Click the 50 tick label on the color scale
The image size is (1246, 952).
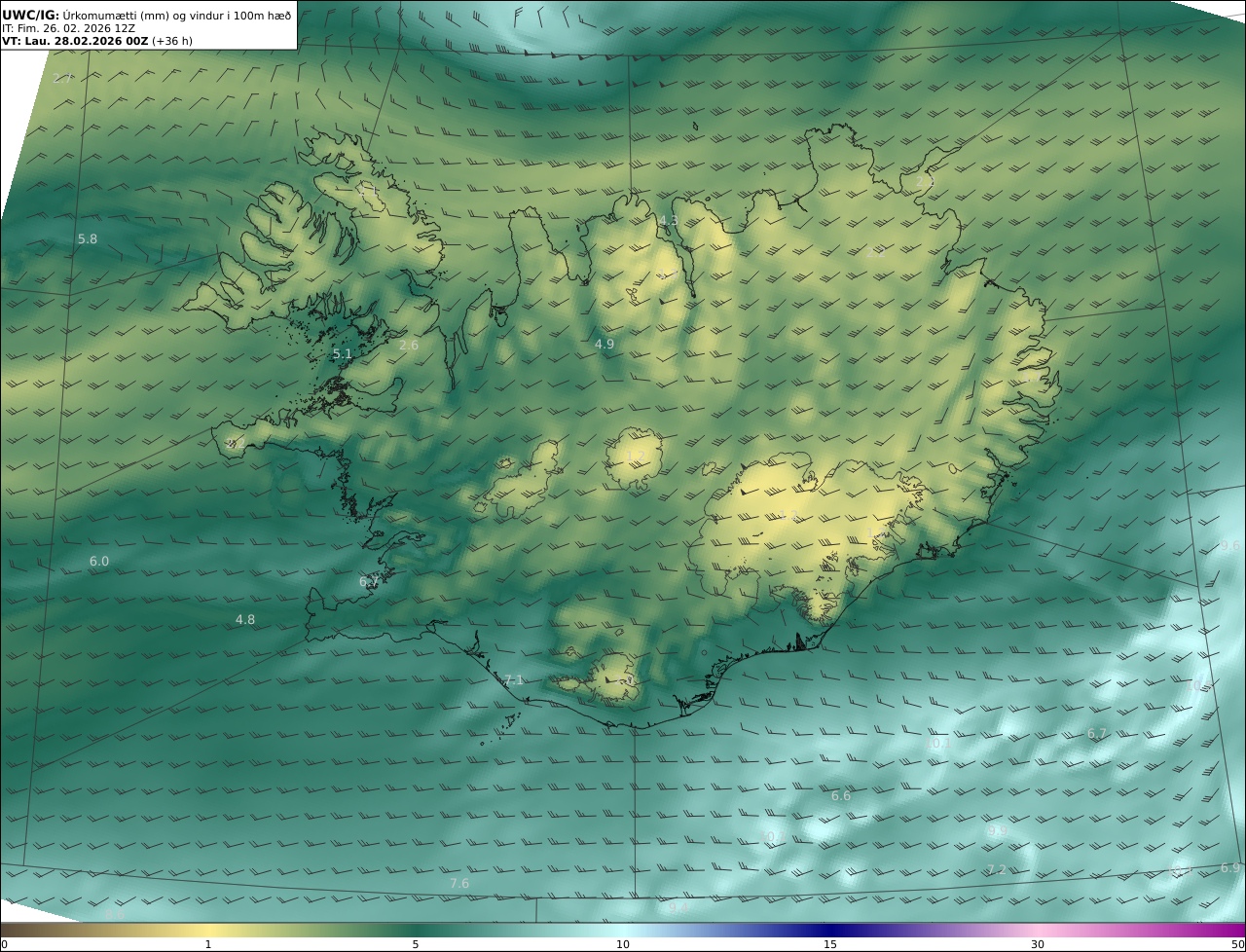tap(1238, 944)
